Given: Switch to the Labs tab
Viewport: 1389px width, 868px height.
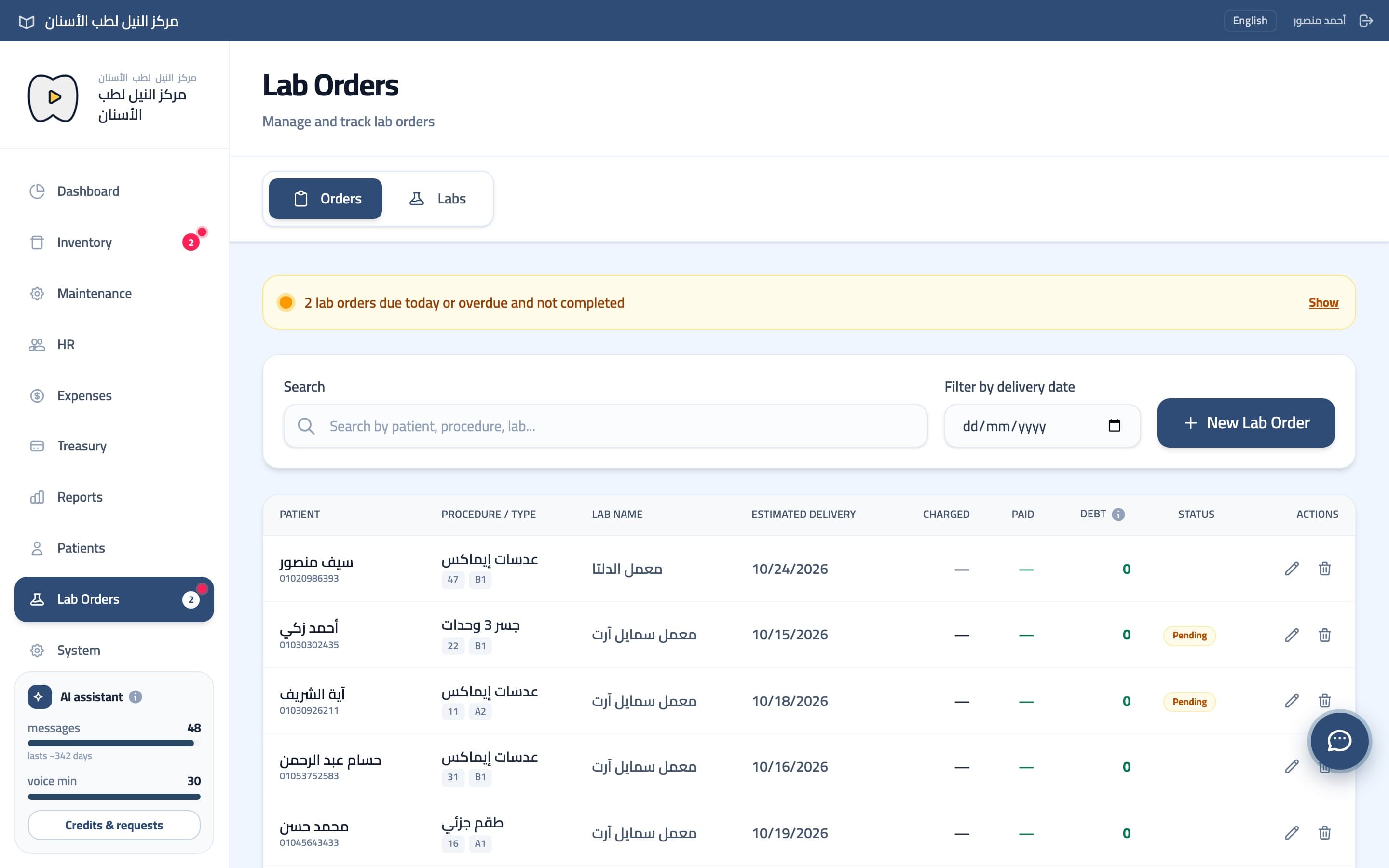Looking at the screenshot, I should [x=437, y=199].
